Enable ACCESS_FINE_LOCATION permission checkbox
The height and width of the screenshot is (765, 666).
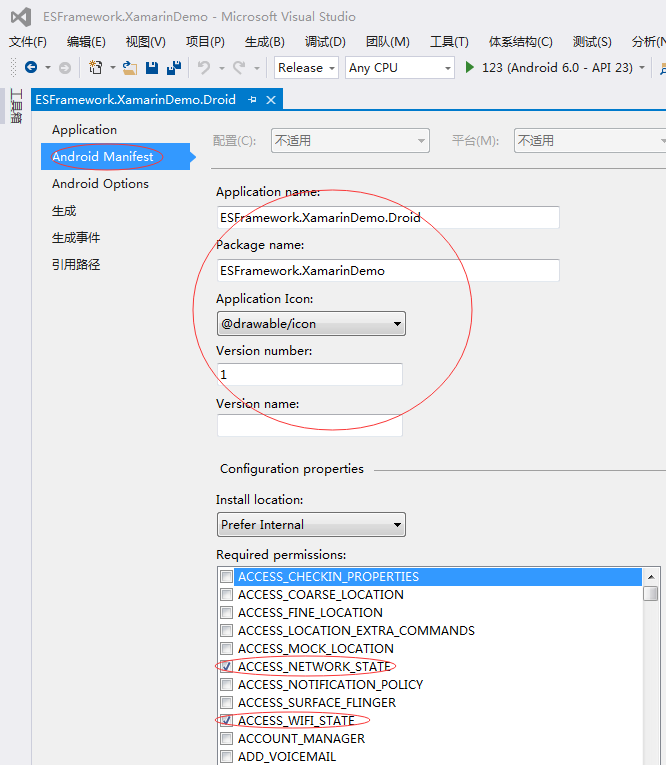point(227,613)
